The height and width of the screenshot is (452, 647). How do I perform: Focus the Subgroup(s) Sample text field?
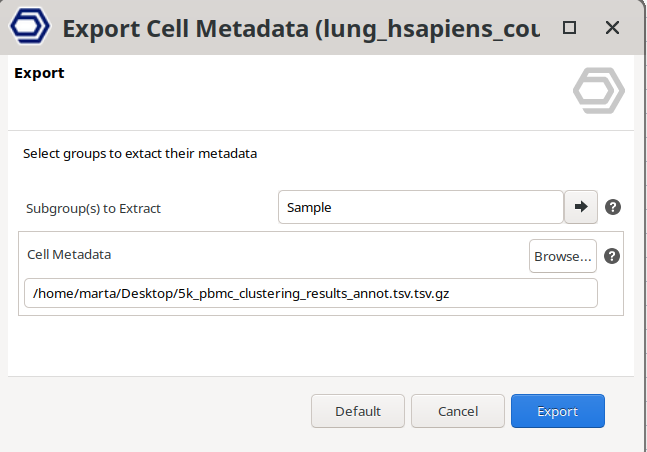point(420,207)
